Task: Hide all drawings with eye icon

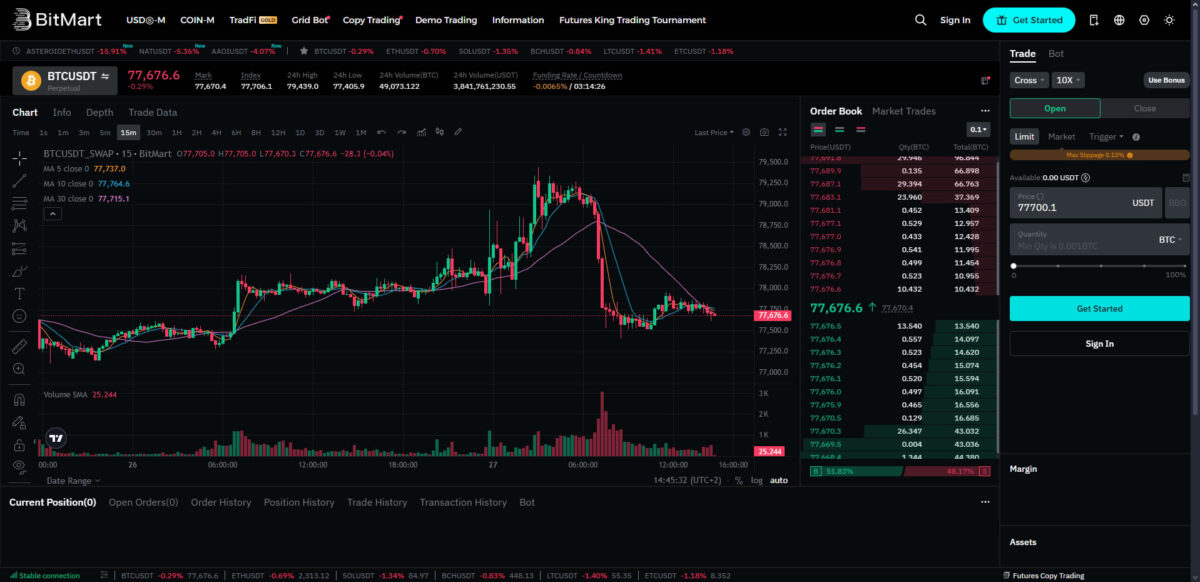Action: click(19, 467)
